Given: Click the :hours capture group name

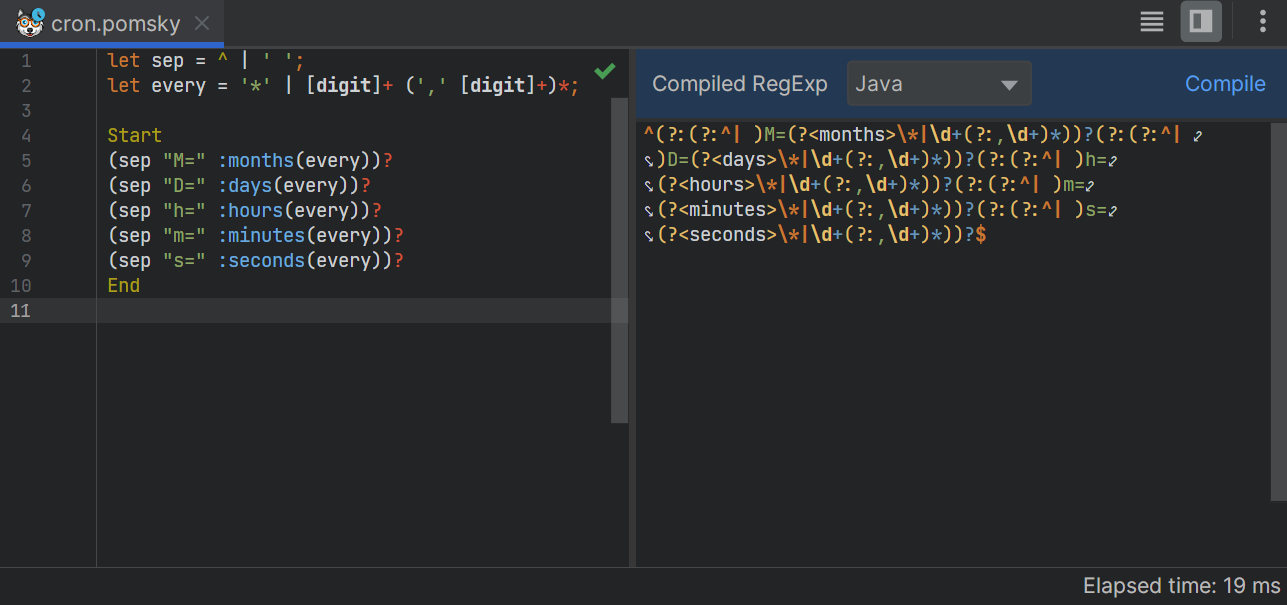Looking at the screenshot, I should click(250, 211).
